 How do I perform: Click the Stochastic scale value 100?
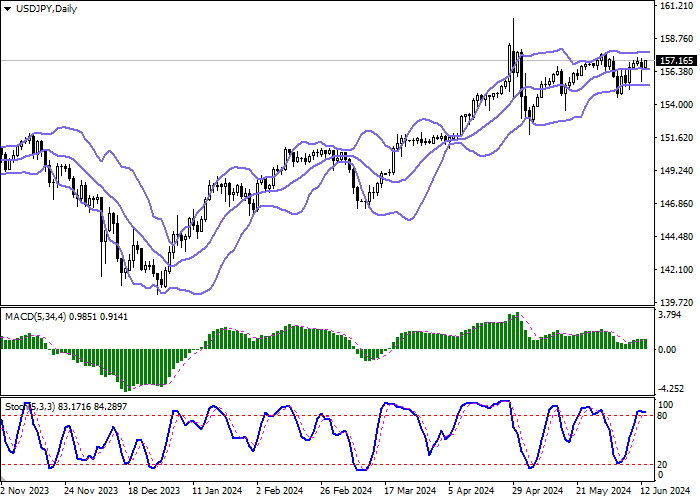[666, 405]
